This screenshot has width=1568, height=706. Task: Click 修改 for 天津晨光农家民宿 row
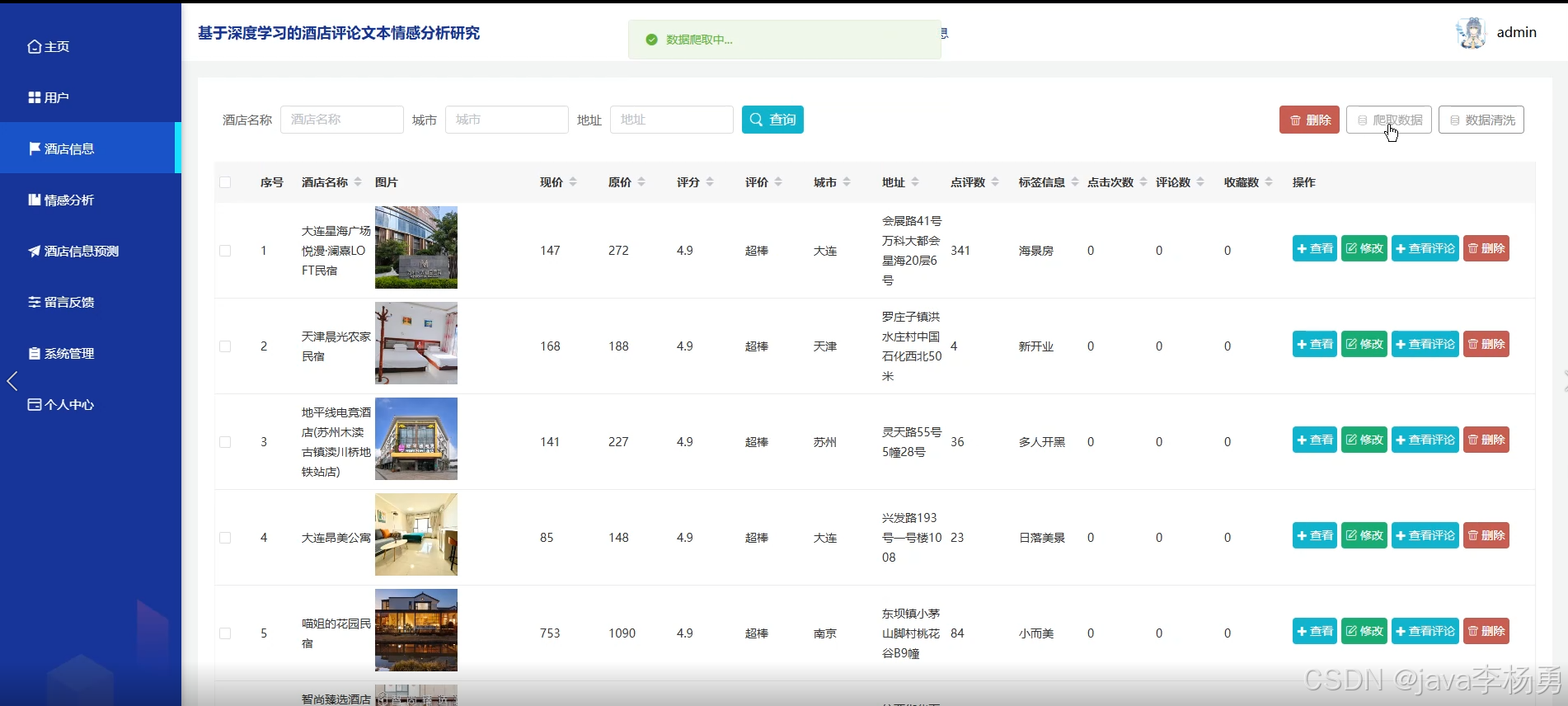pos(1364,344)
